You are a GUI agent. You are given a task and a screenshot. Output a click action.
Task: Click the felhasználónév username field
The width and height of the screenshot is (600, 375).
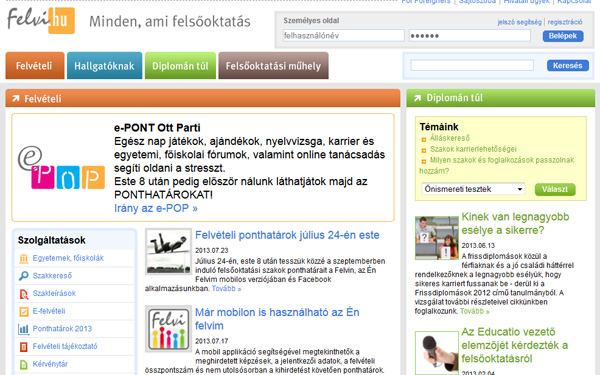344,36
